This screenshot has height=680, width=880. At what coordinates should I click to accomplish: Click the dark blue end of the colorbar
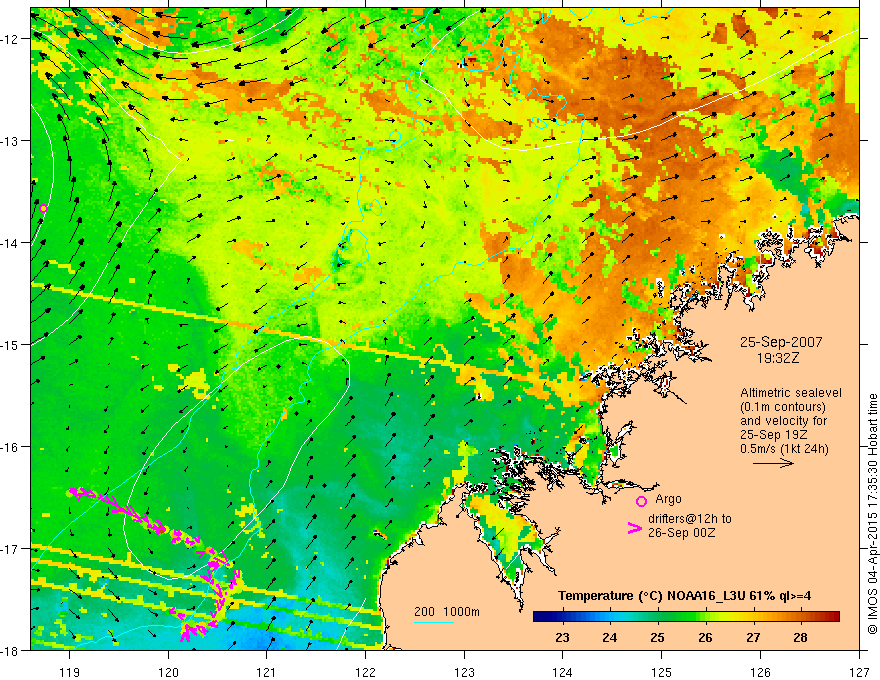pos(540,617)
